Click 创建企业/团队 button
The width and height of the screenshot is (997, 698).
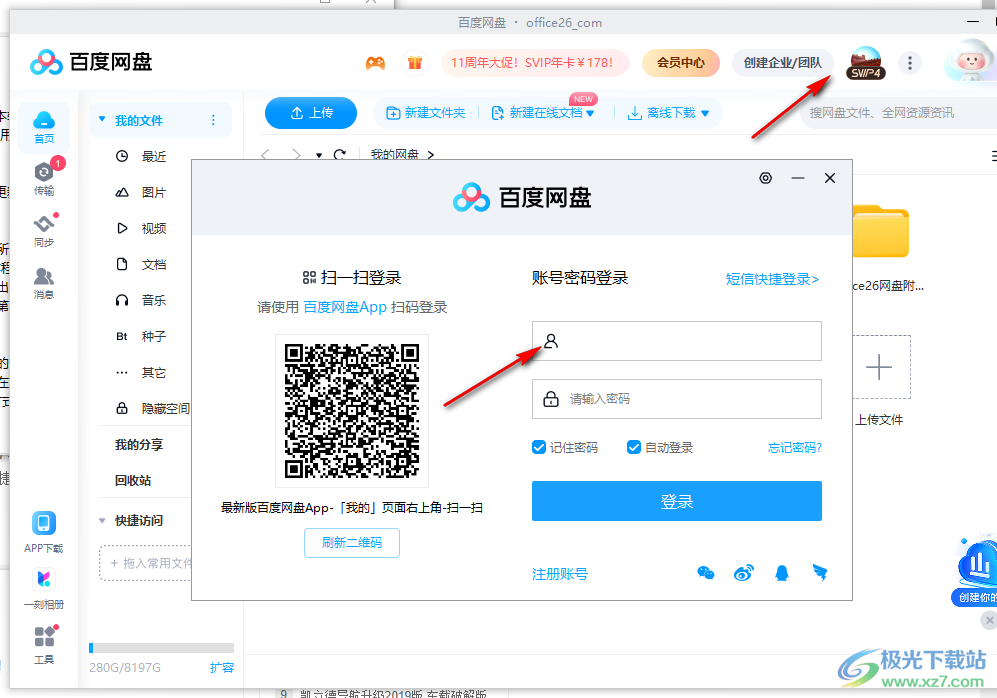click(783, 62)
